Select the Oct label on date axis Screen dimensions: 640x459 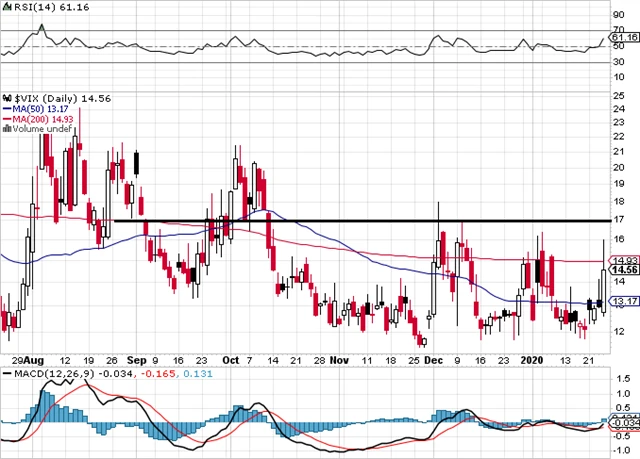coord(231,358)
